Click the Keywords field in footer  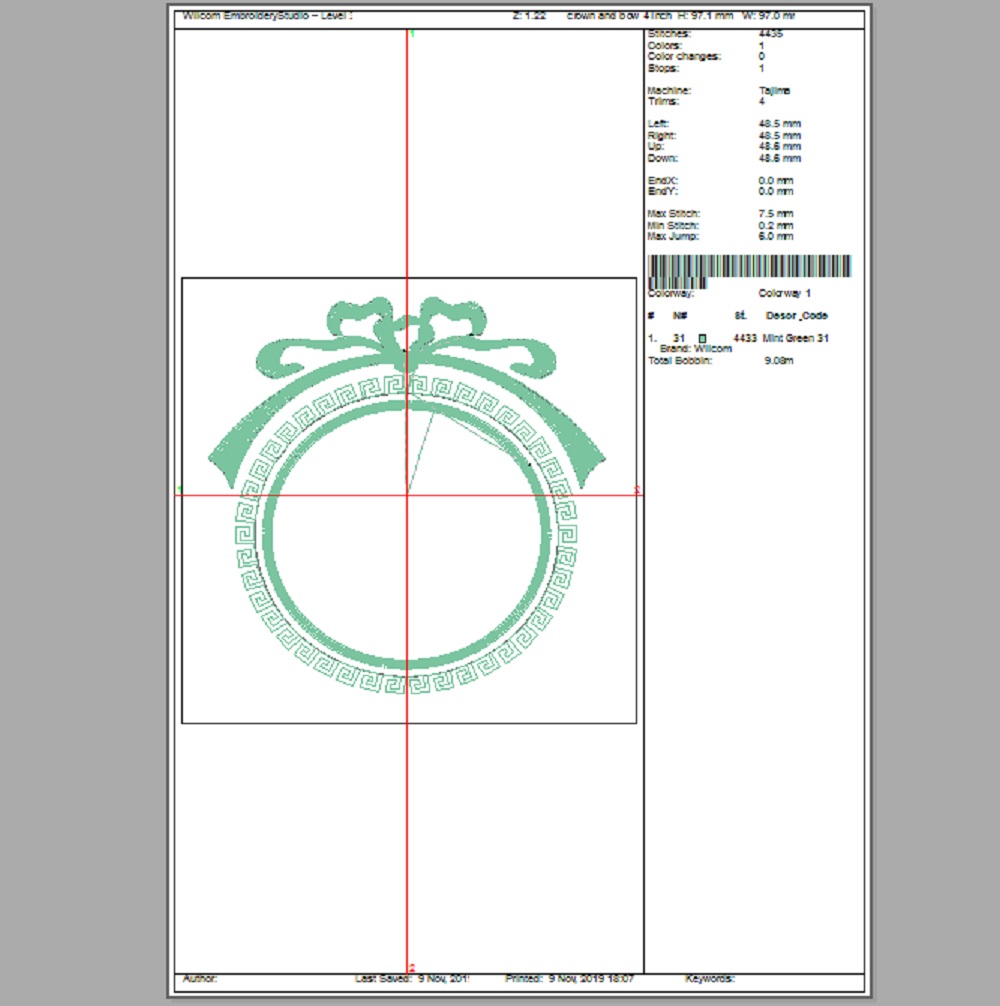point(710,979)
